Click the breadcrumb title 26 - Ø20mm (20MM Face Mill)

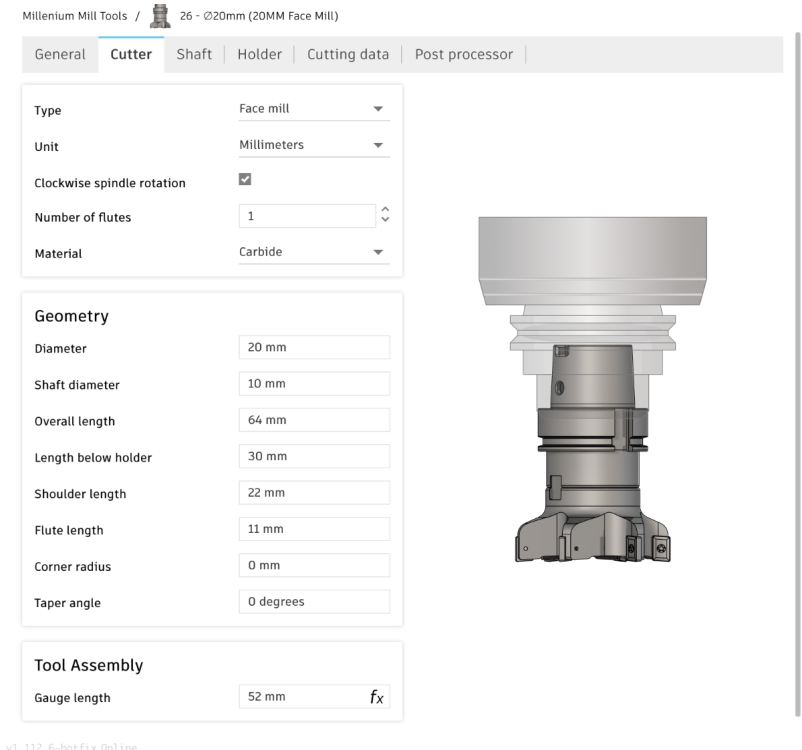(259, 16)
